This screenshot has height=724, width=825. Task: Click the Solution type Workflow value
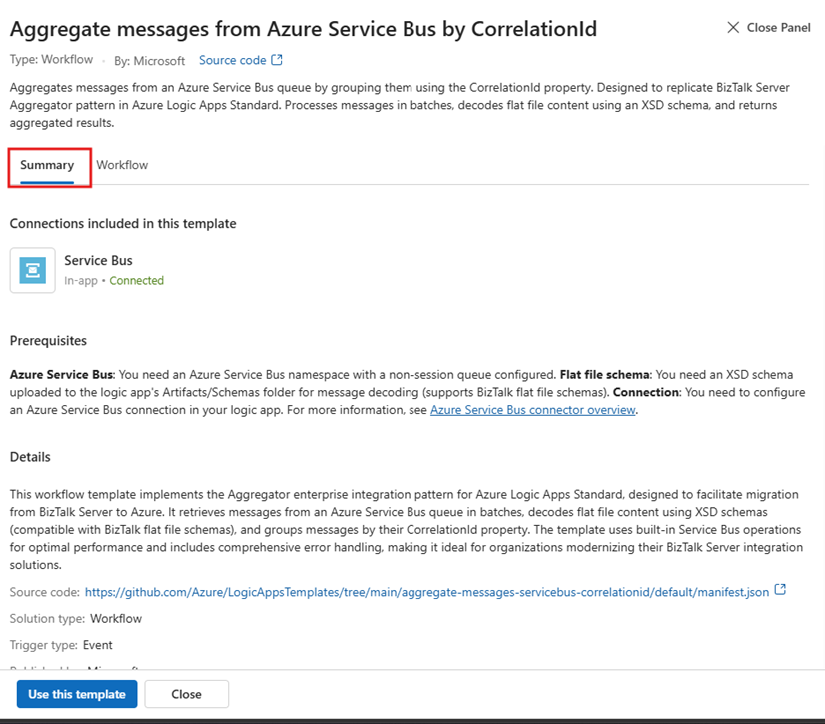tap(116, 619)
